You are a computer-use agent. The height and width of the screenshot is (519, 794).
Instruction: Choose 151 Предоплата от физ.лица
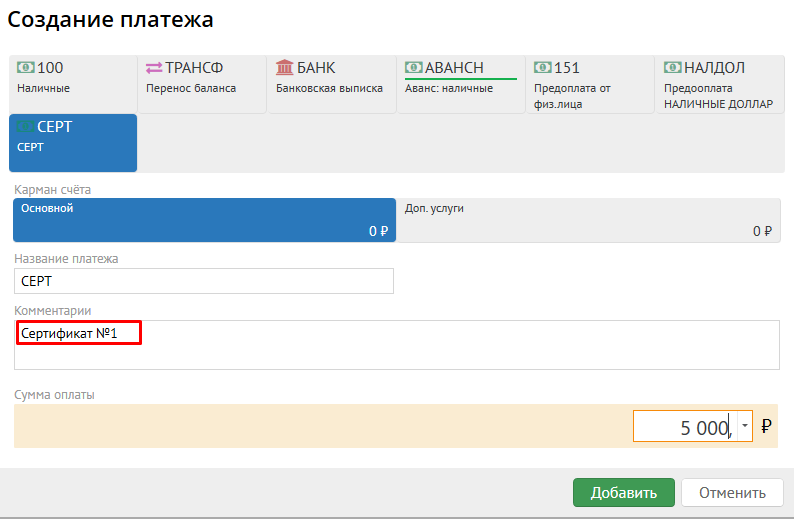[590, 84]
